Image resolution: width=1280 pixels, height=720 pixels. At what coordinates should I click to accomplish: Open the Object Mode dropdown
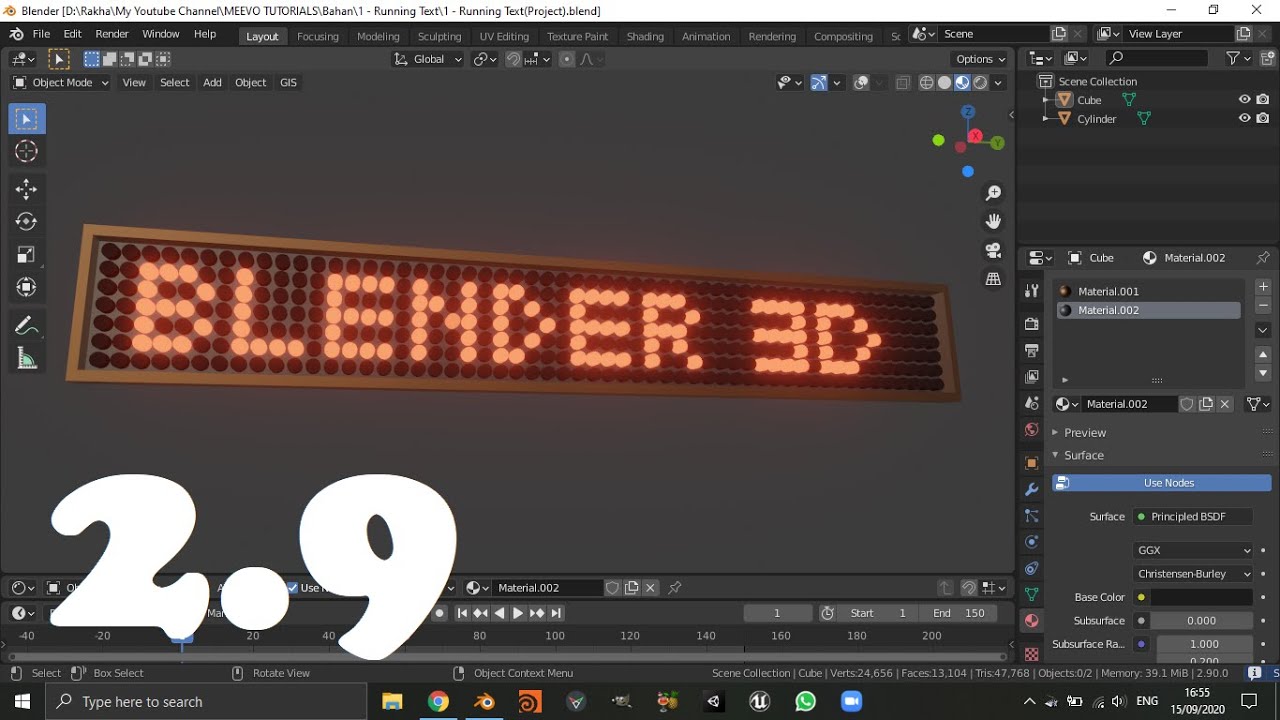tap(60, 83)
